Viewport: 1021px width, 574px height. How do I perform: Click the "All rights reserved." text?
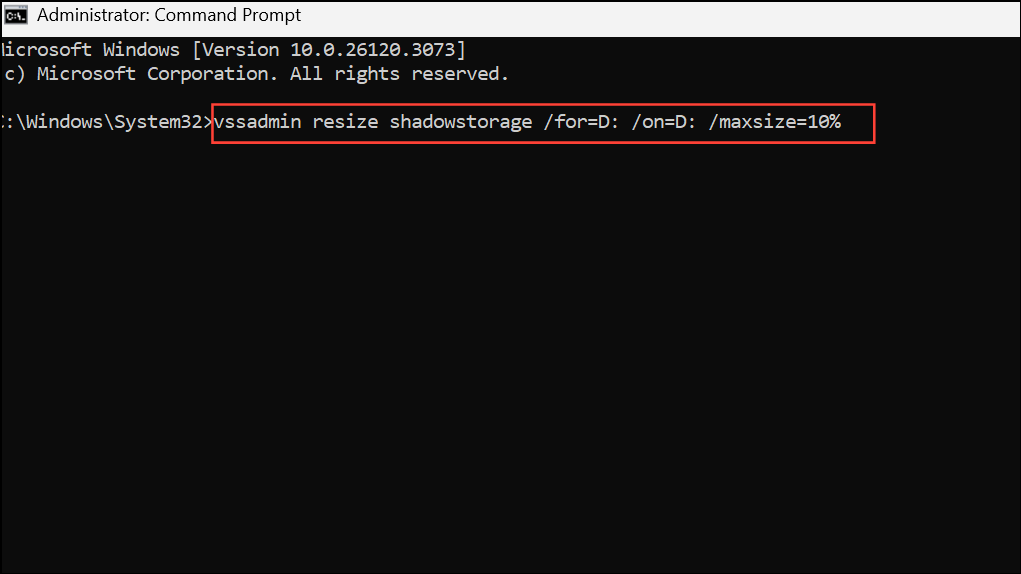coord(400,74)
